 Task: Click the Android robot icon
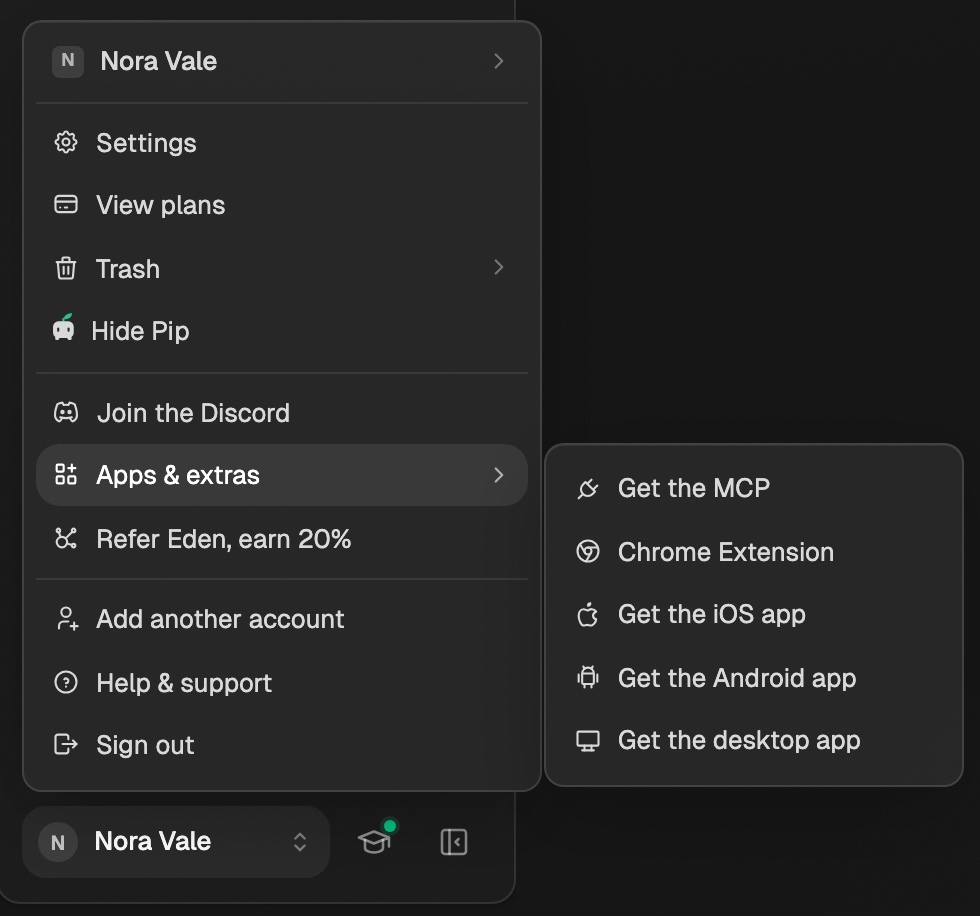pos(588,677)
